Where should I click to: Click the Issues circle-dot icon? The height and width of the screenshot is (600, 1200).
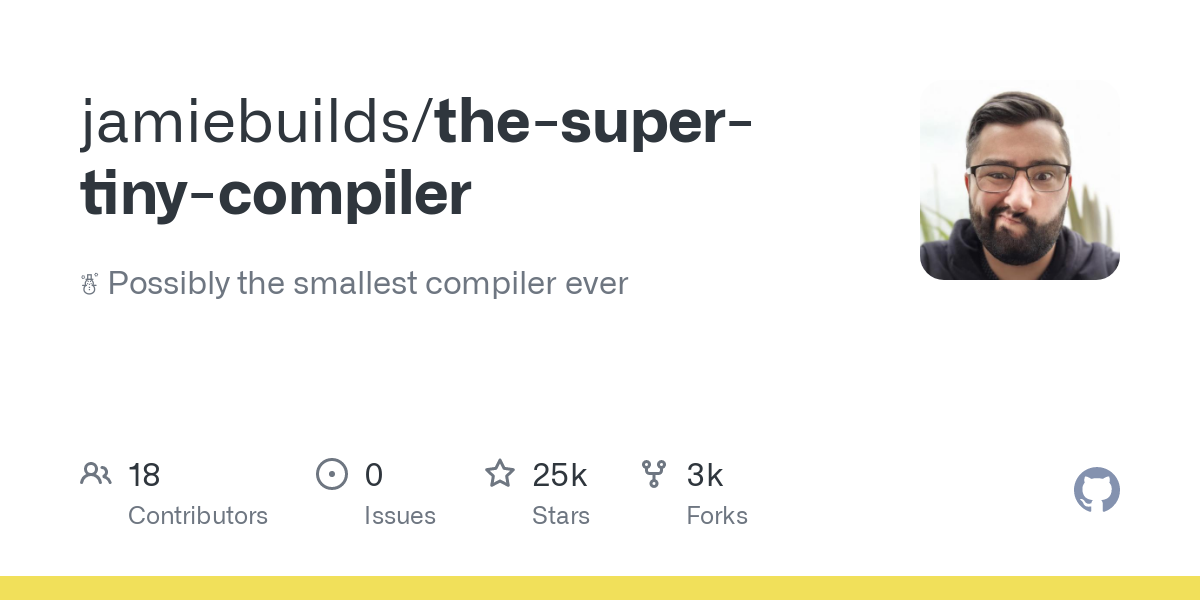pos(331,474)
